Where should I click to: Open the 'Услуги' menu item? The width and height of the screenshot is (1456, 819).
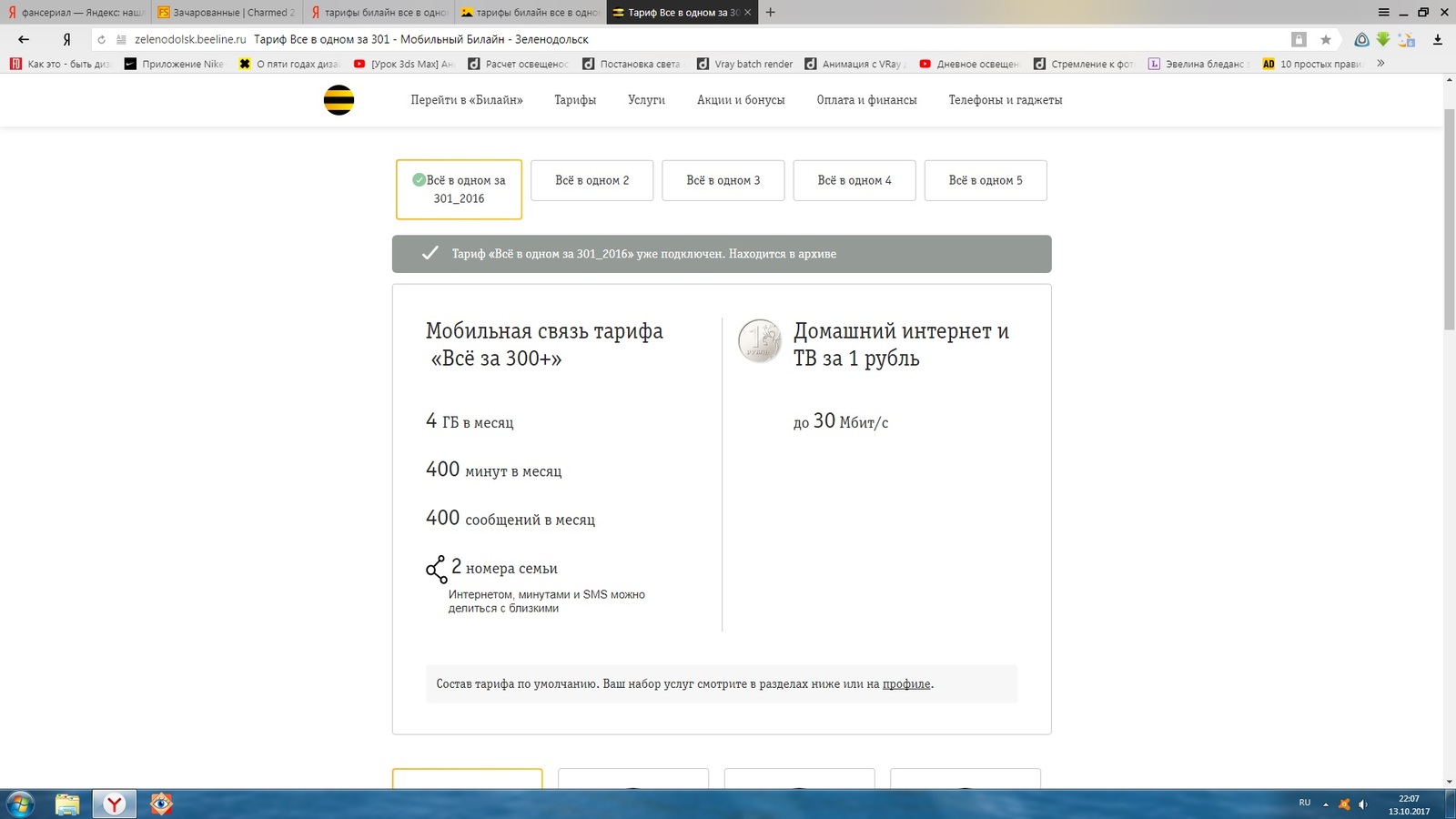646,100
